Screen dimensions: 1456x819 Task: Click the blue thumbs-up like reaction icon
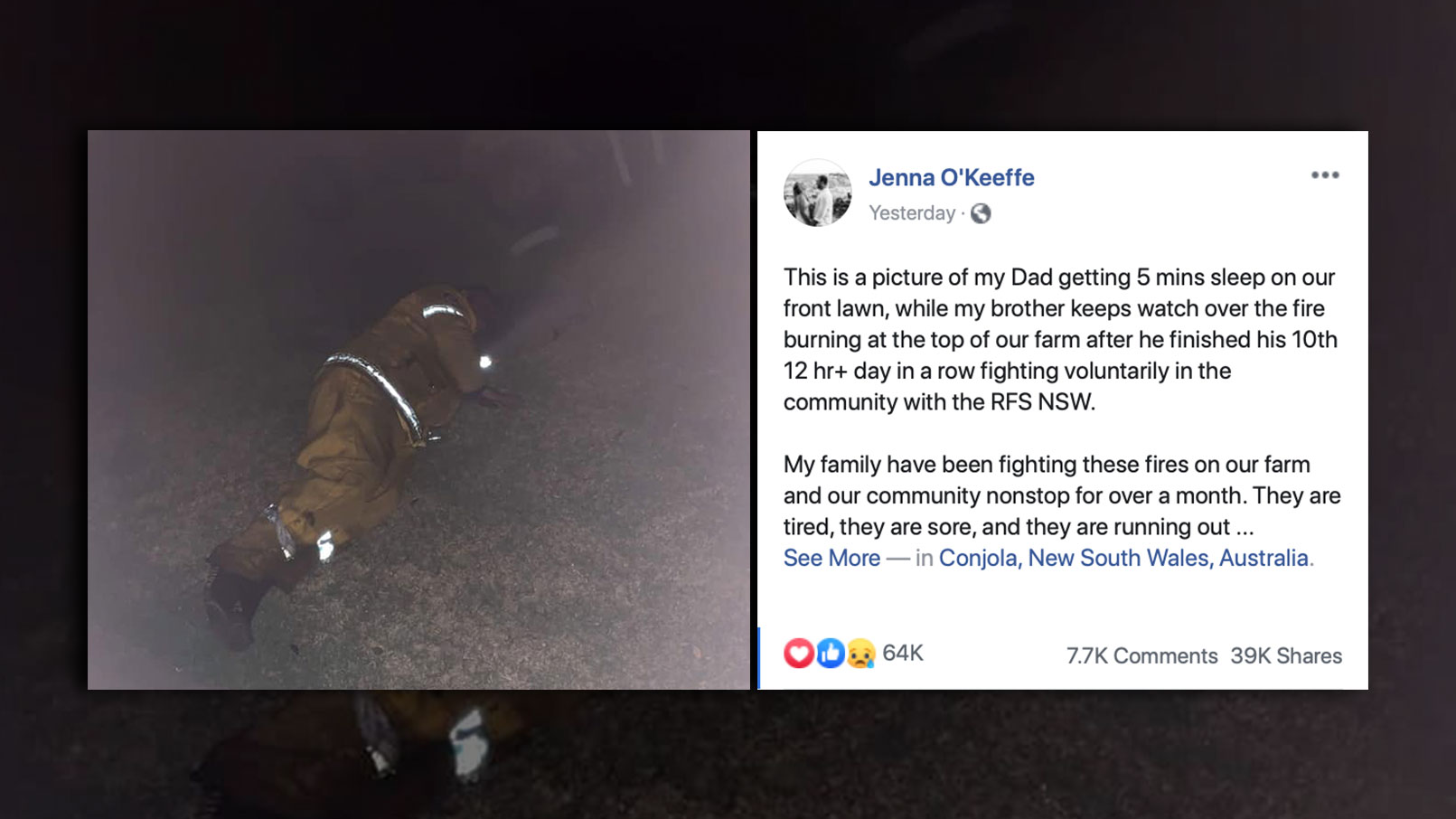point(830,653)
